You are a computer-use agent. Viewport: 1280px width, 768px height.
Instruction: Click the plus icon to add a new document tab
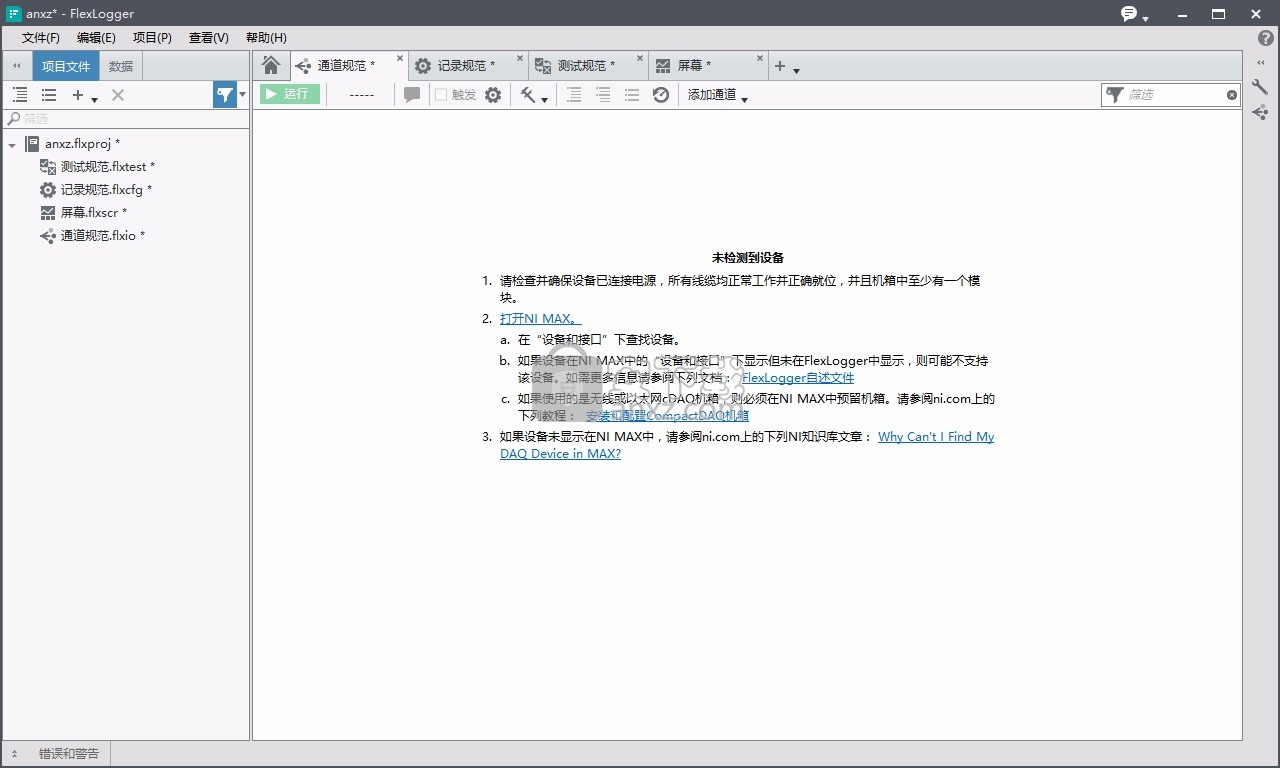coord(780,66)
